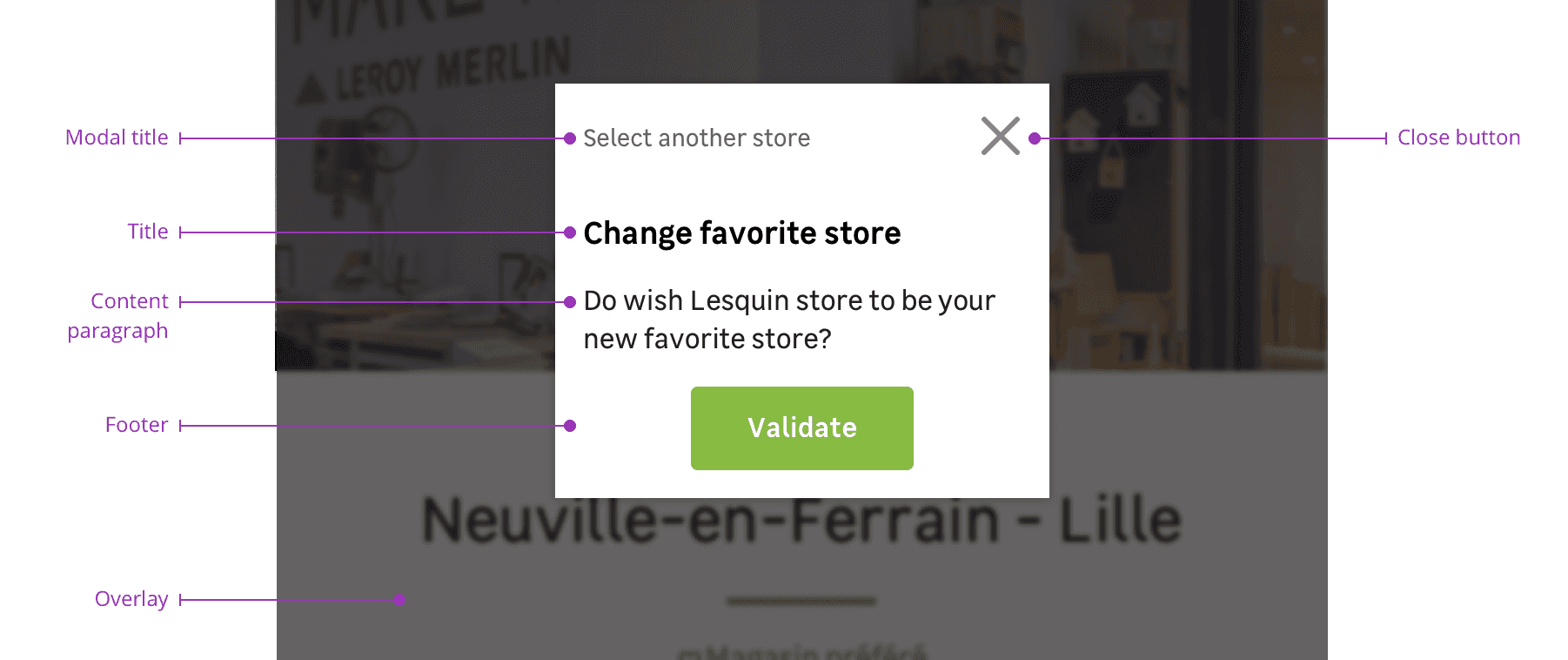Viewport: 1568px width, 660px height.
Task: Click the "Footer" annotation label
Action: click(x=137, y=425)
